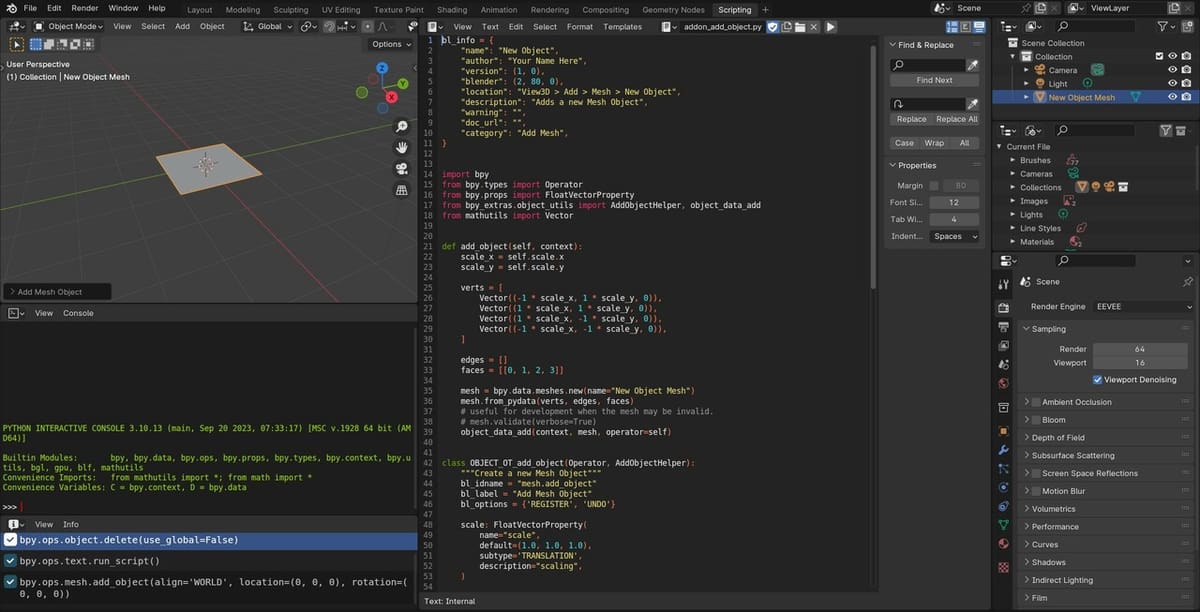Open the Render menu in the top bar
The image size is (1200, 612).
[x=85, y=8]
